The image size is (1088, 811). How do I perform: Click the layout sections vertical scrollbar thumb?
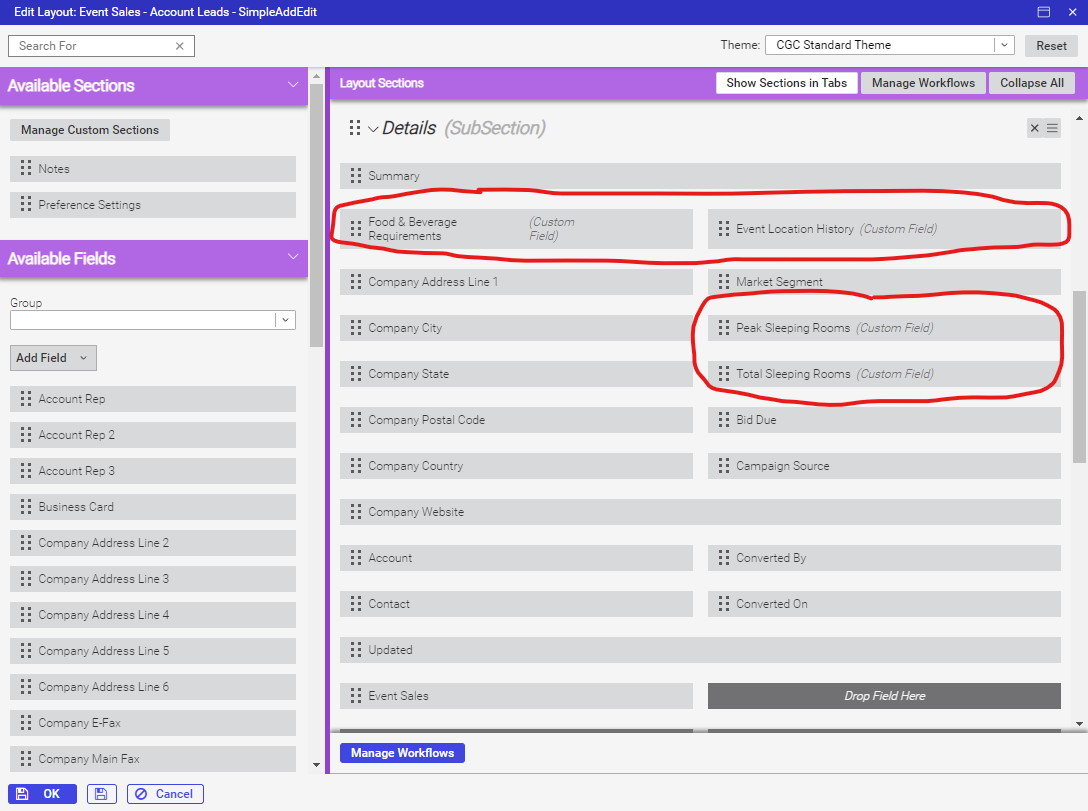(1079, 377)
